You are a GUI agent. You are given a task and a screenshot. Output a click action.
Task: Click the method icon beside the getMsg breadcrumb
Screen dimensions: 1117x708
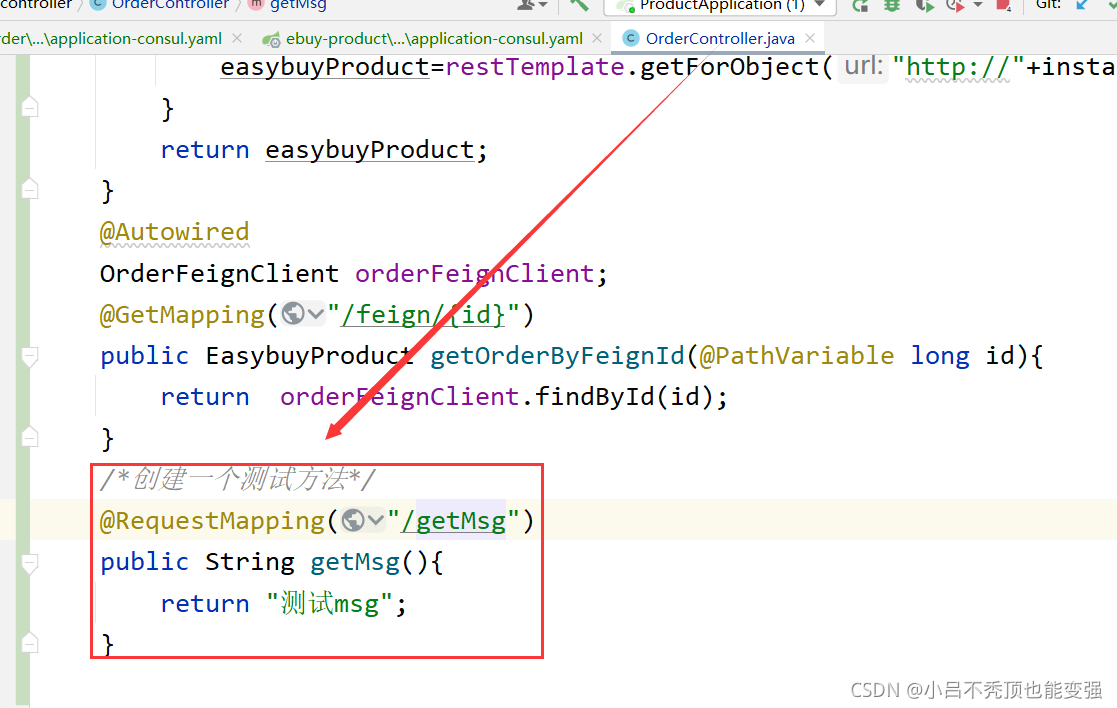256,5
